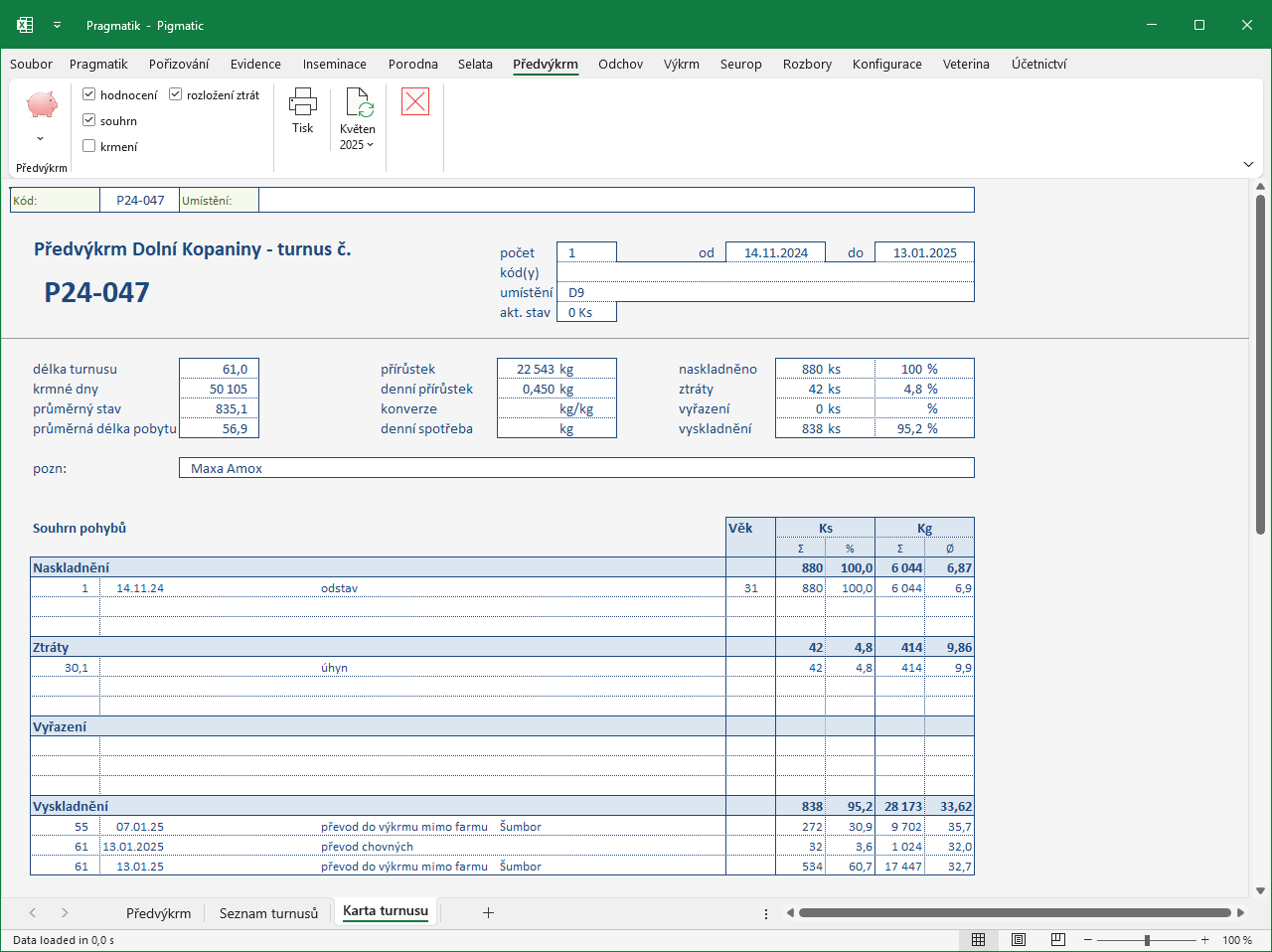
Task: Click the Tisk printer icon
Action: (x=303, y=101)
